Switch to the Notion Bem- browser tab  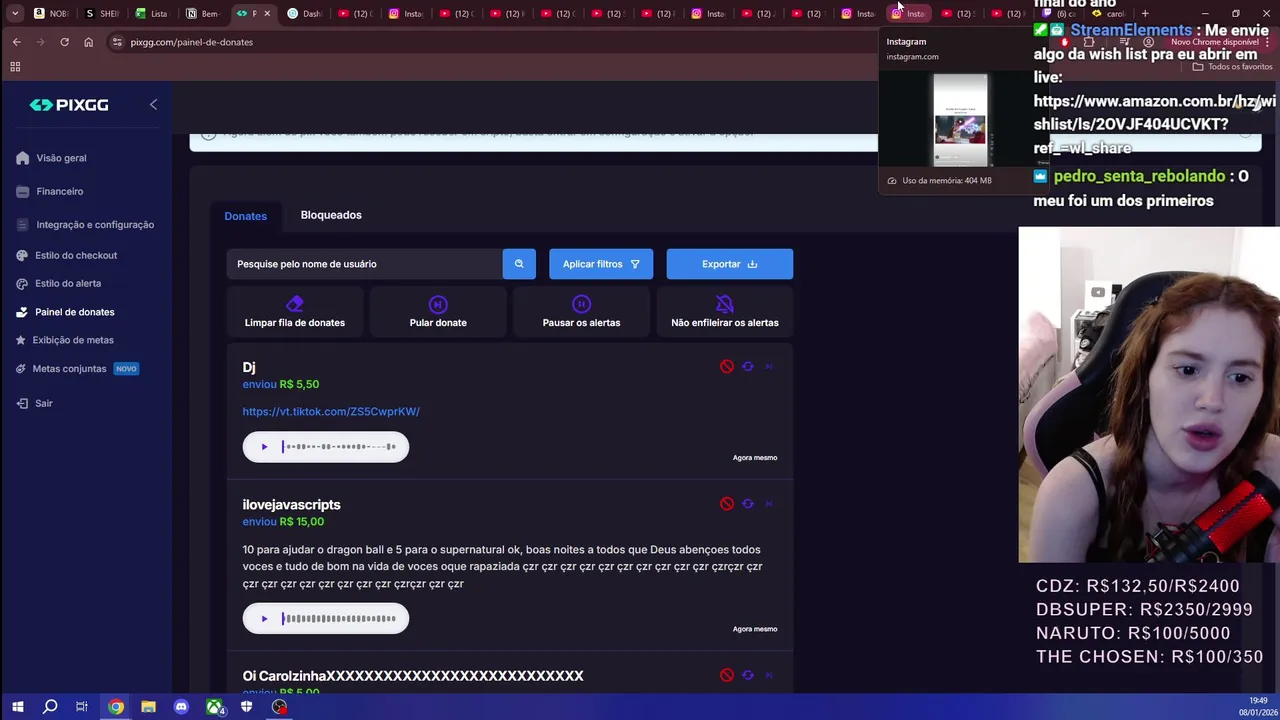(202, 14)
